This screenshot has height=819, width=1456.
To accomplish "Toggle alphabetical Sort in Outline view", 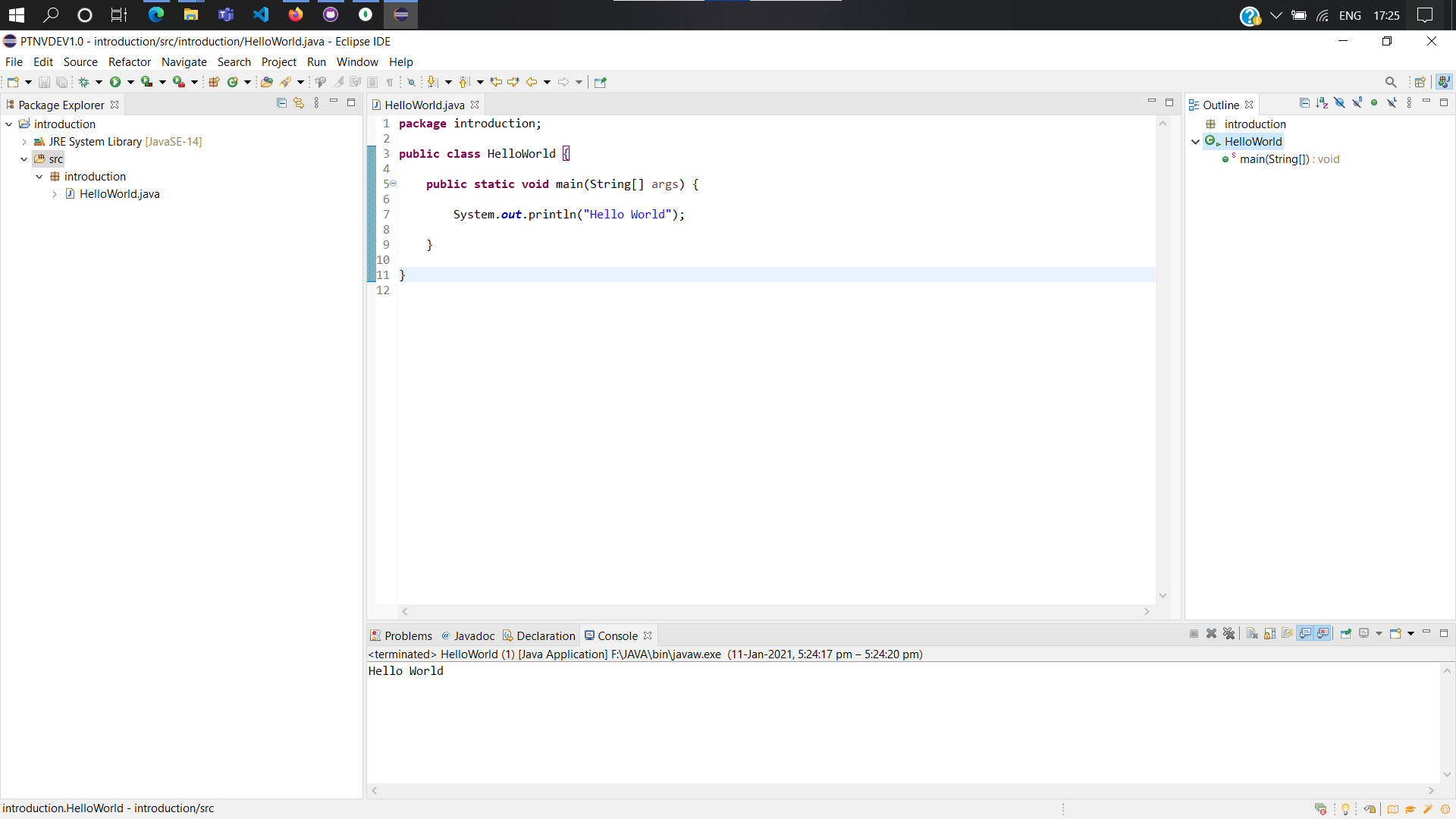I will click(x=1322, y=103).
